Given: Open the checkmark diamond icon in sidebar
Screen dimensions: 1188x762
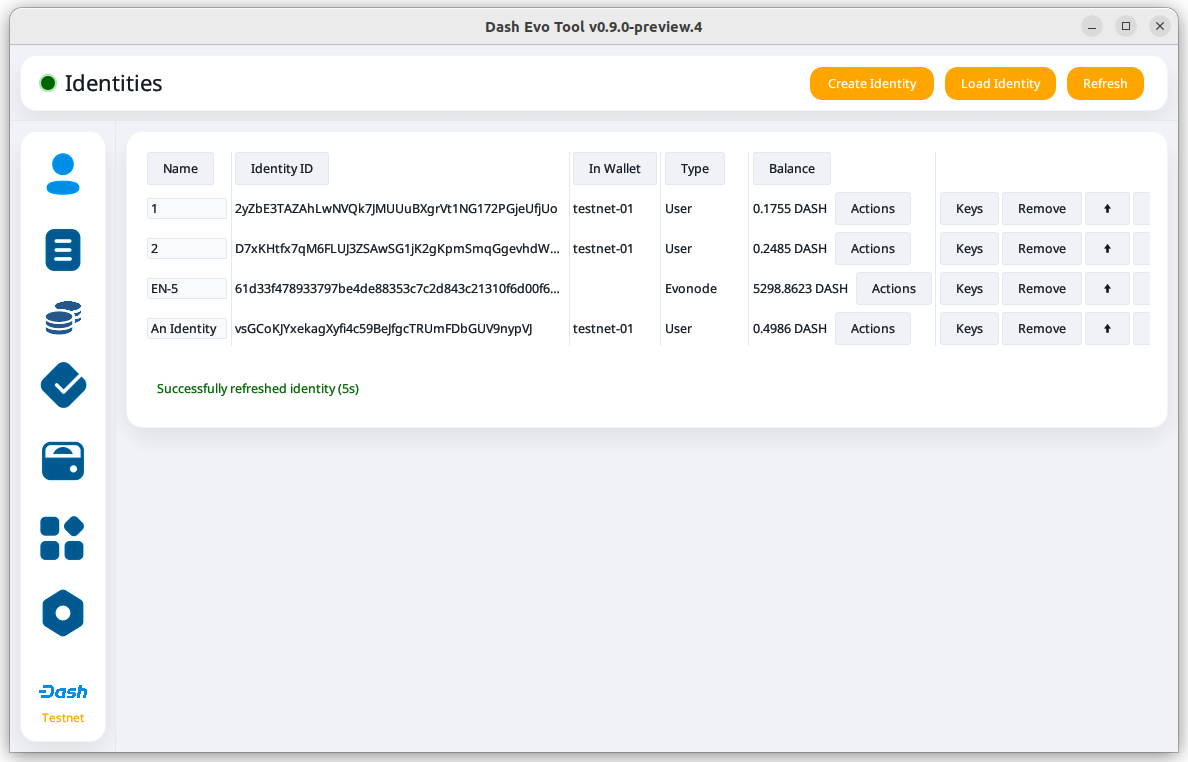Looking at the screenshot, I should pyautogui.click(x=63, y=385).
